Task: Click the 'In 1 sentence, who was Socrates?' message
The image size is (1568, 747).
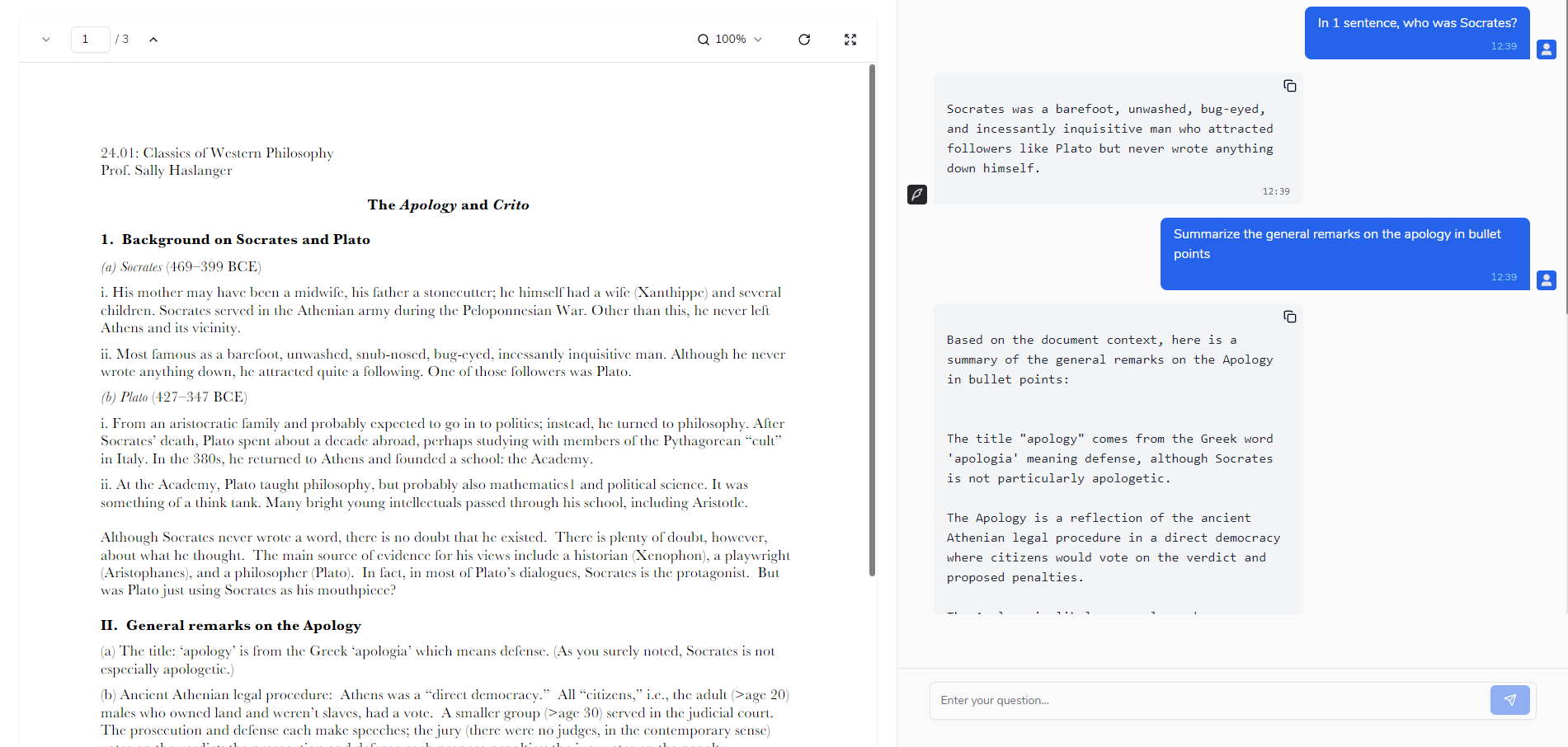Action: [1416, 24]
